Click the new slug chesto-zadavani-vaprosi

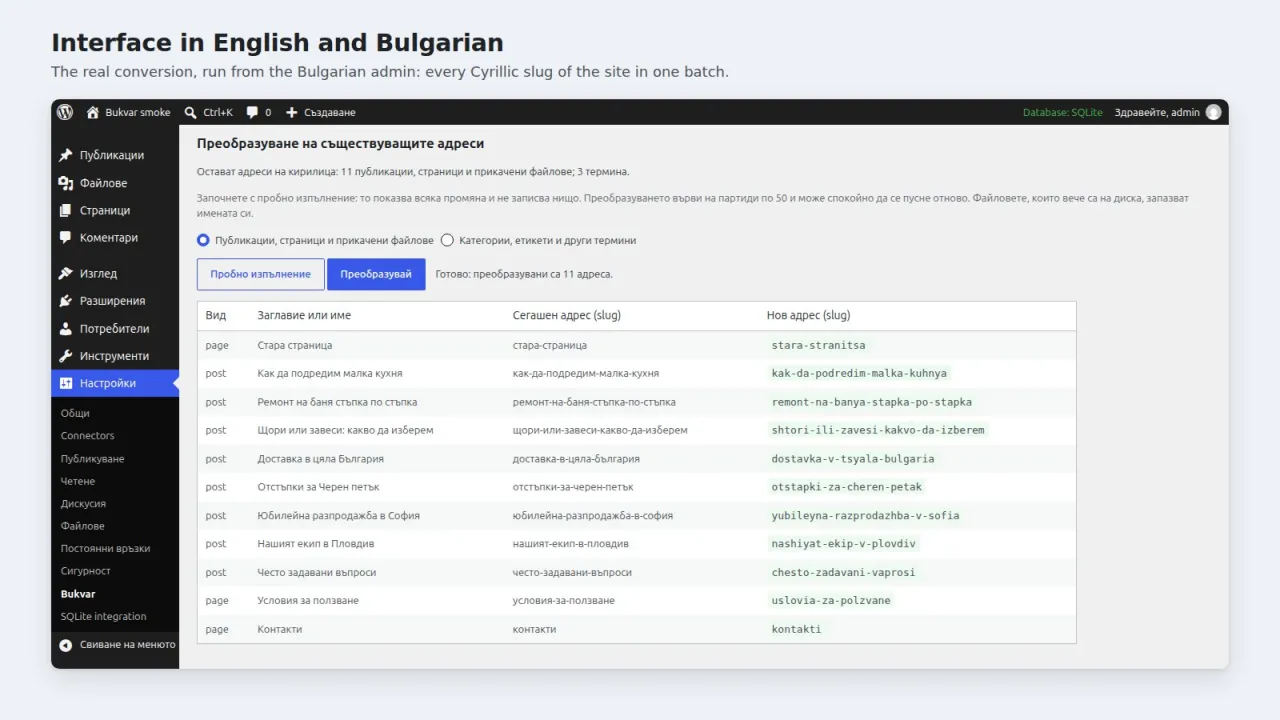pos(843,573)
